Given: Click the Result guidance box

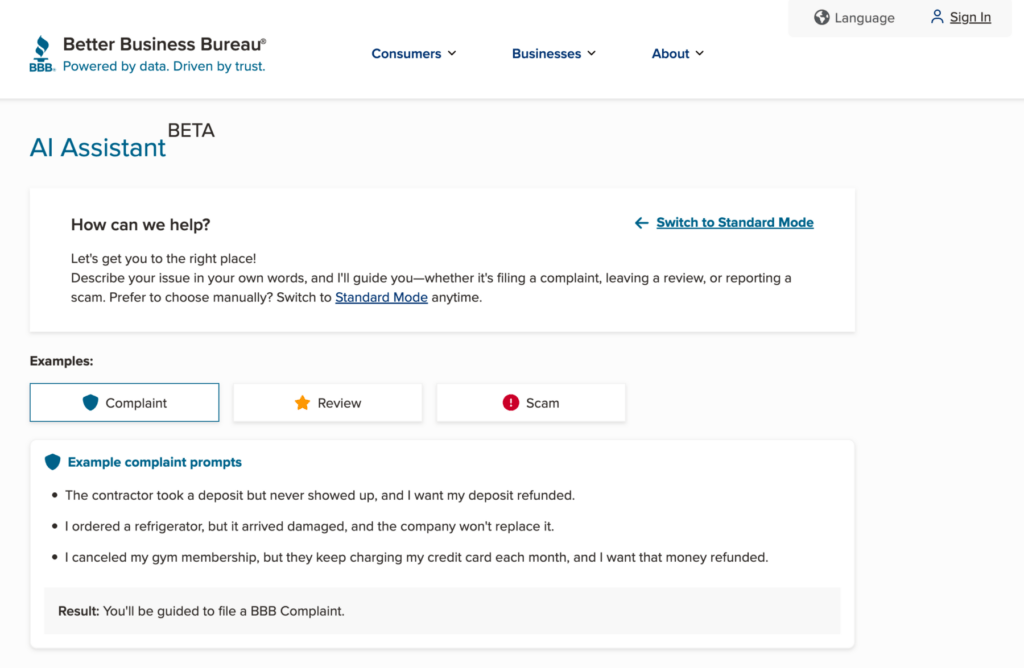Looking at the screenshot, I should click(442, 610).
